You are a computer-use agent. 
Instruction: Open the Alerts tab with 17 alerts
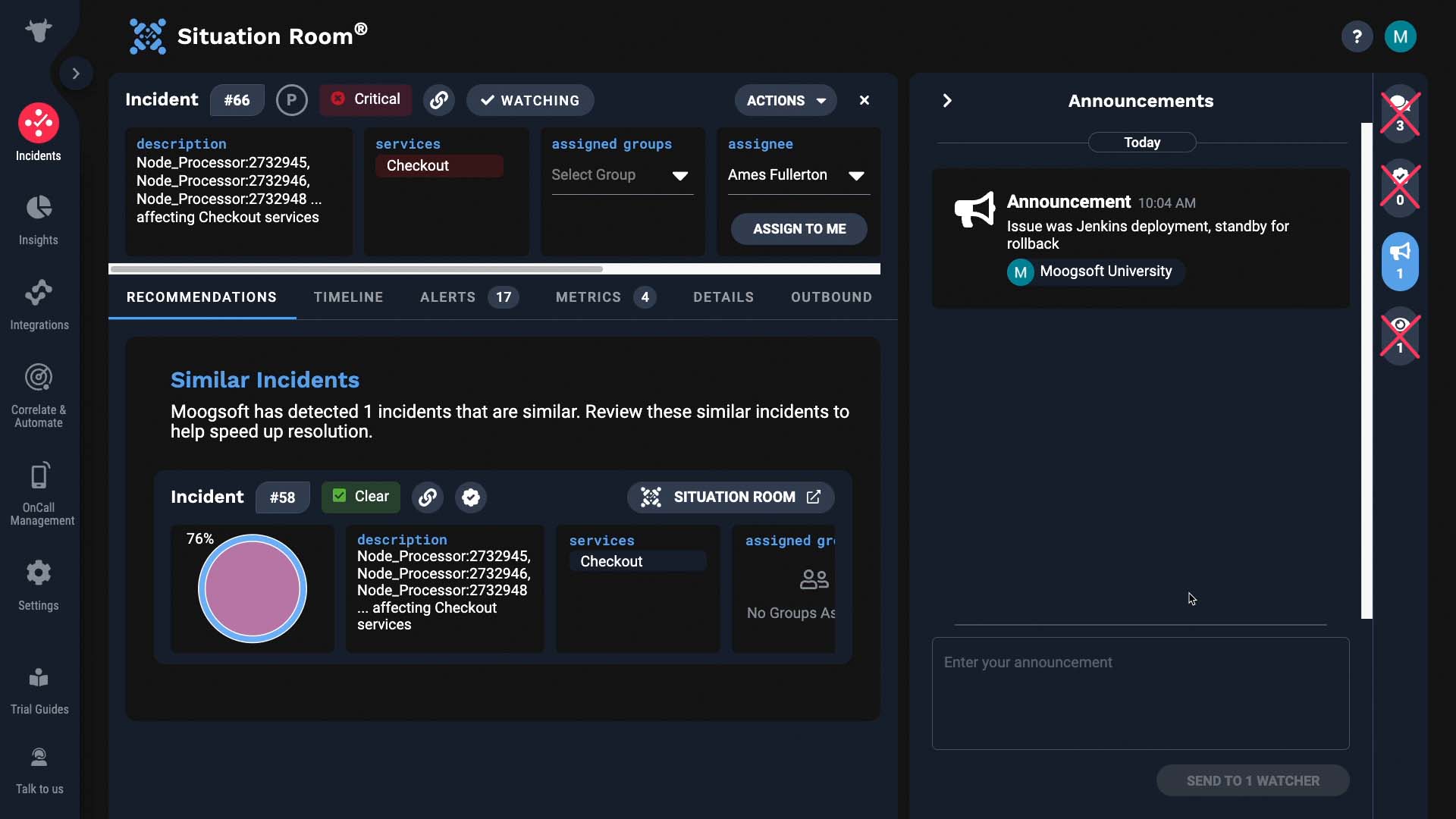pos(469,297)
